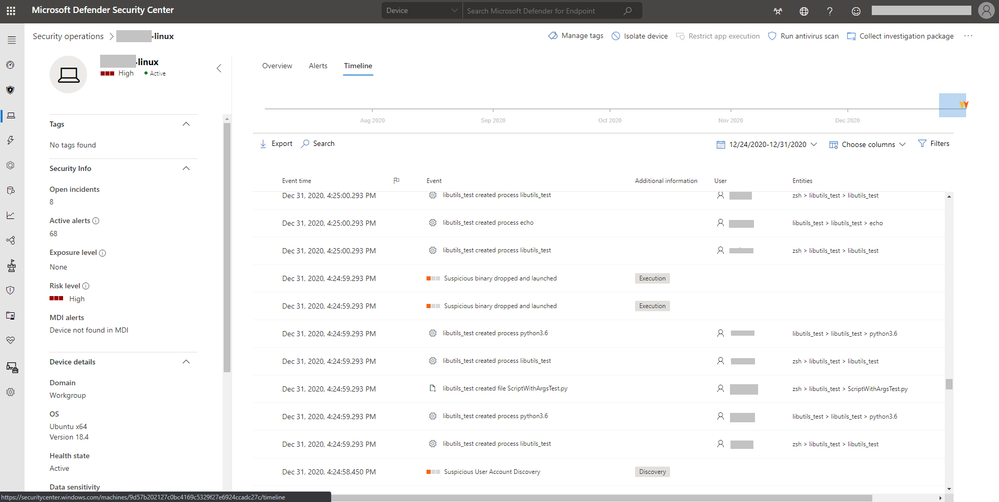Collapse the Device details section

[x=186, y=362]
